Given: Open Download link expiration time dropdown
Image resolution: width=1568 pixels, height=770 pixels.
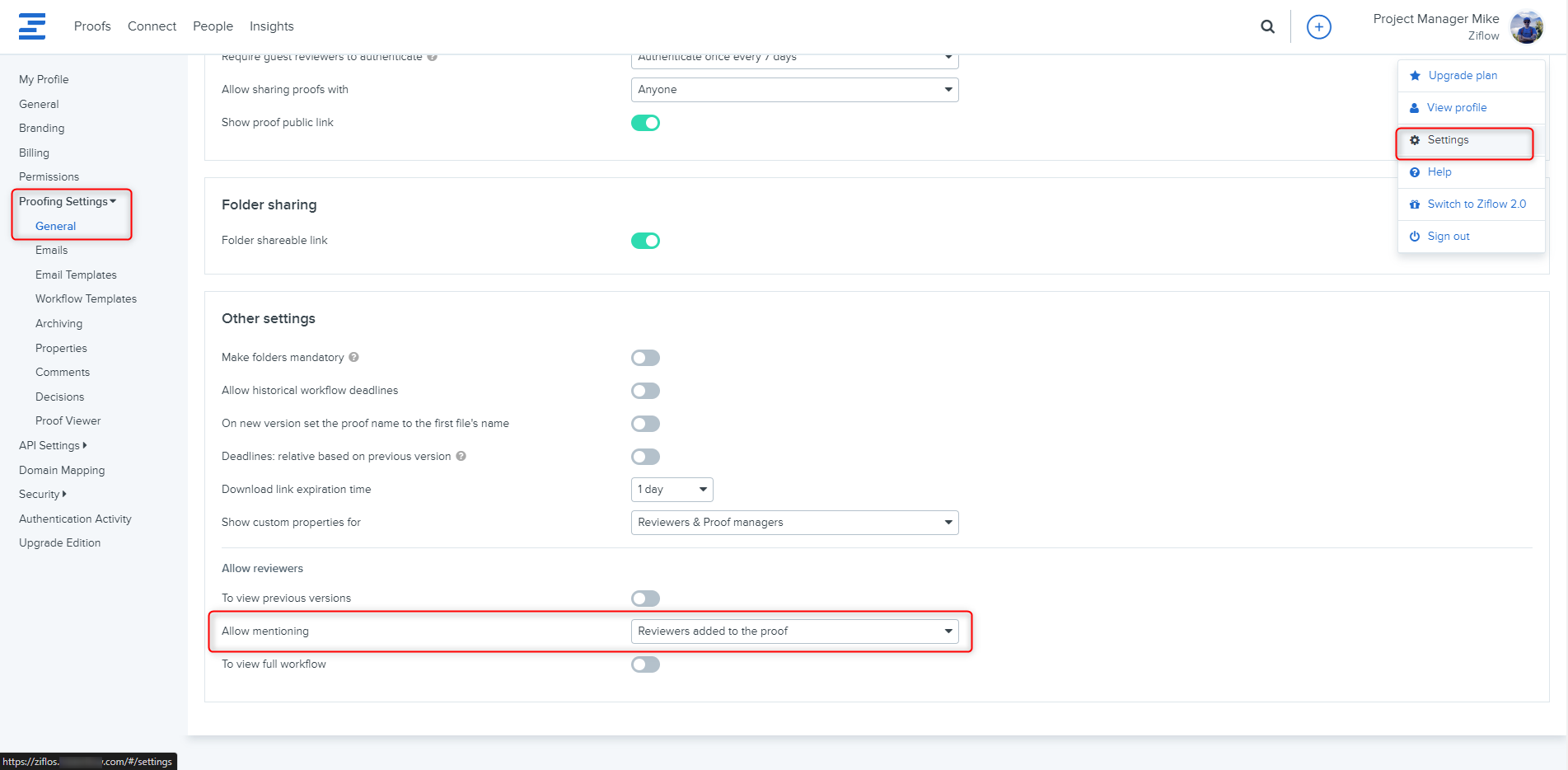Looking at the screenshot, I should pos(672,490).
